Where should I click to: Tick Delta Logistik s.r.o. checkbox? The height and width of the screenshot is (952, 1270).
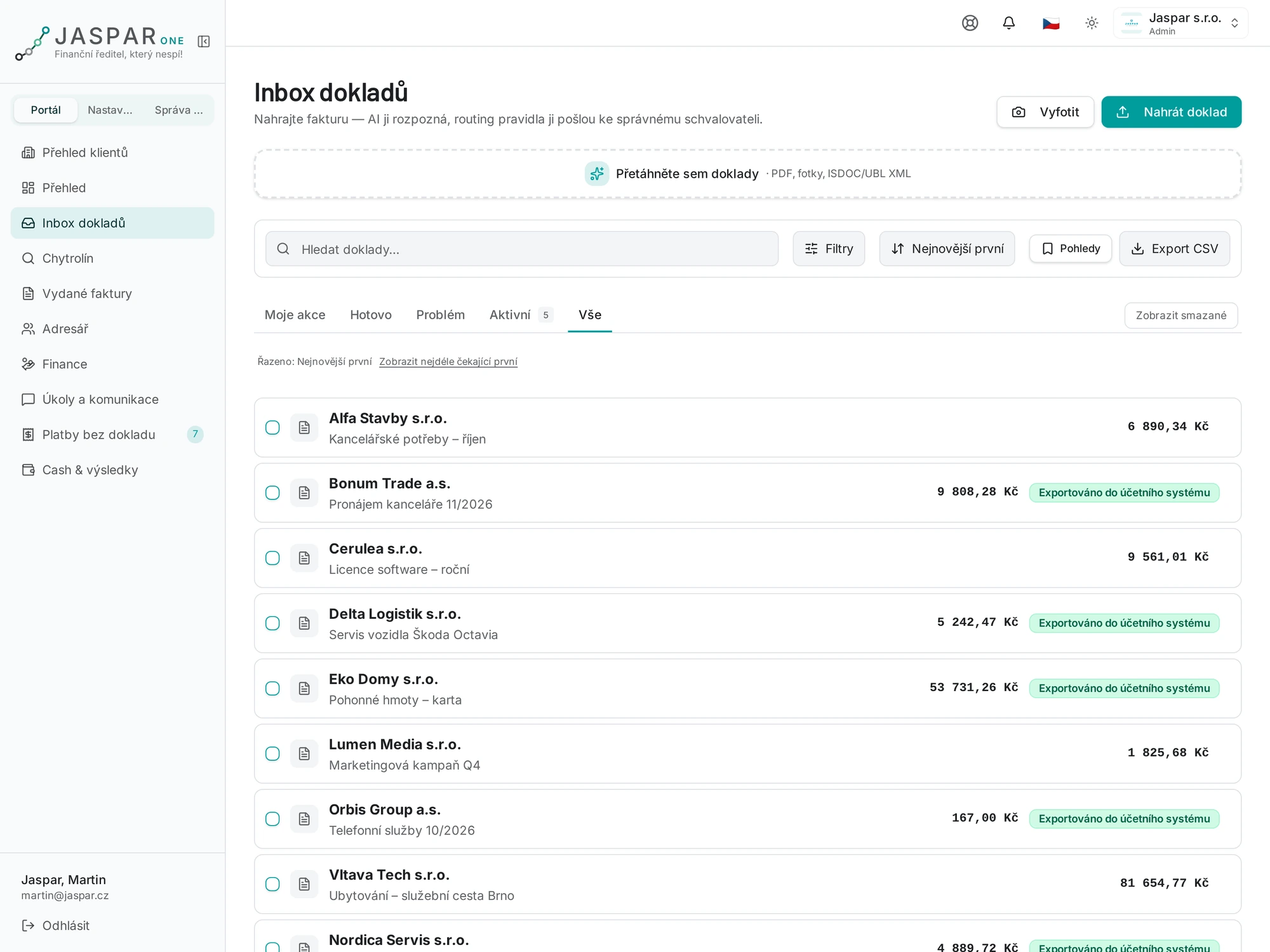click(x=272, y=623)
